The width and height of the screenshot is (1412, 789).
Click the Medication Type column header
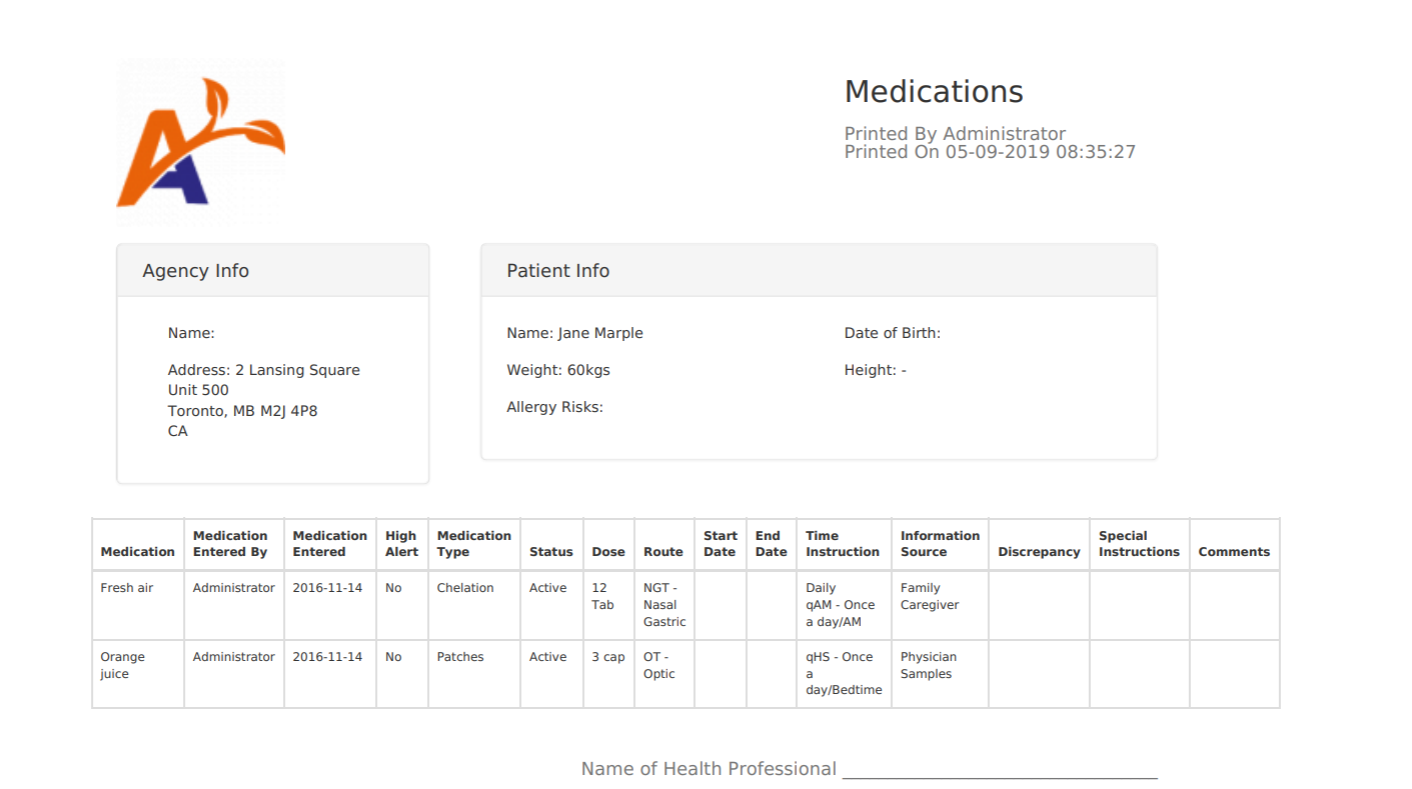point(473,544)
